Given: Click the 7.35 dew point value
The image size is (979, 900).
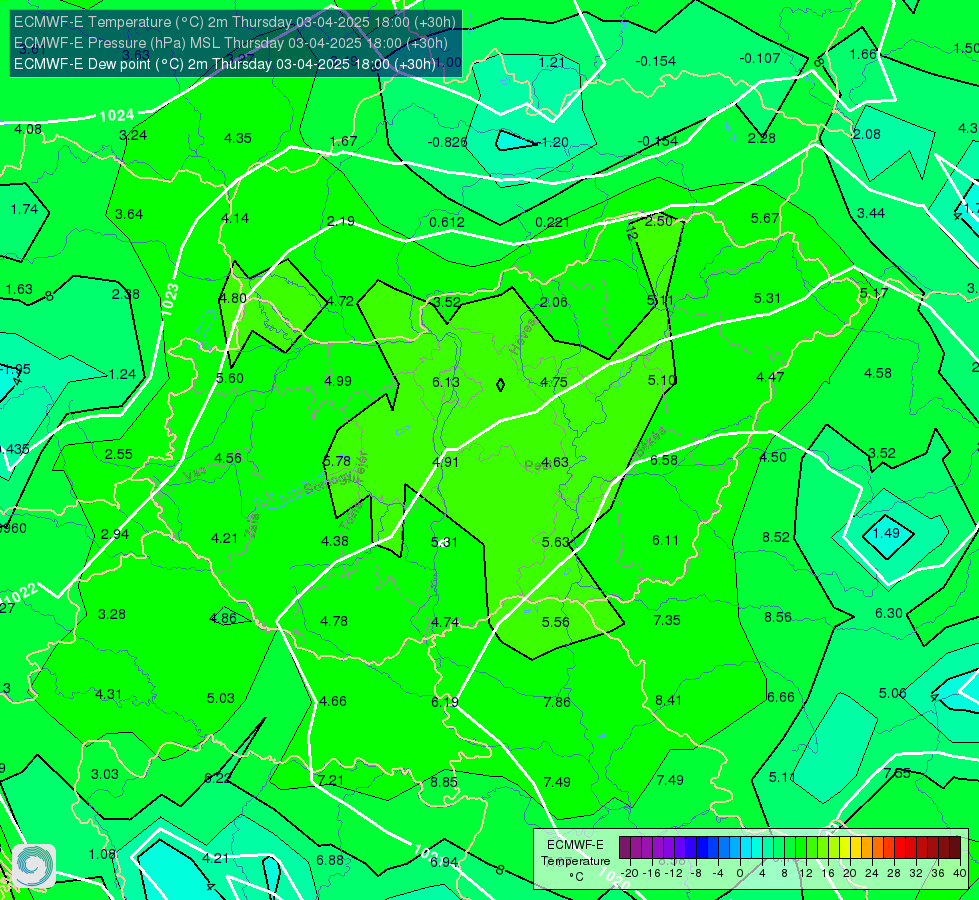Looking at the screenshot, I should pos(667,620).
